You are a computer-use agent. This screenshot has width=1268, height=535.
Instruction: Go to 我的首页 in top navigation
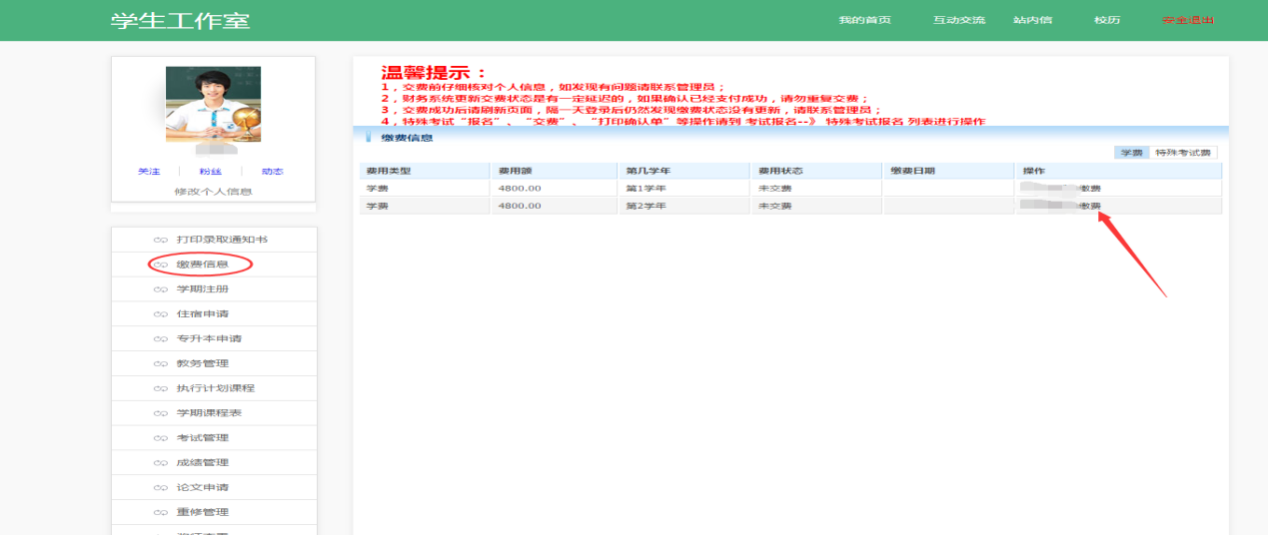click(x=864, y=20)
